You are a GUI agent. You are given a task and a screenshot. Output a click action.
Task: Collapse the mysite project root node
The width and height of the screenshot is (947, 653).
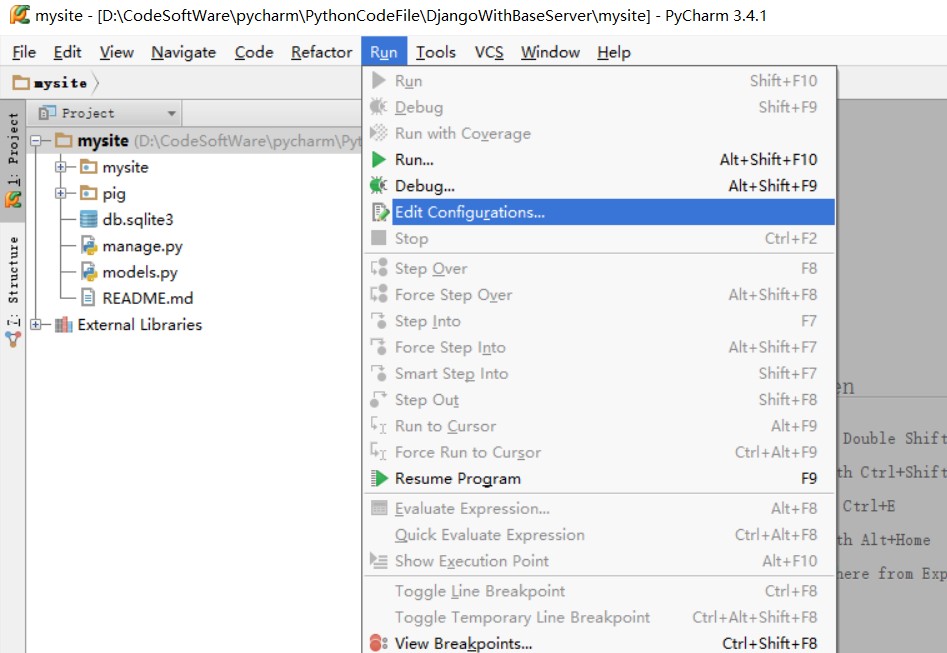click(x=36, y=141)
